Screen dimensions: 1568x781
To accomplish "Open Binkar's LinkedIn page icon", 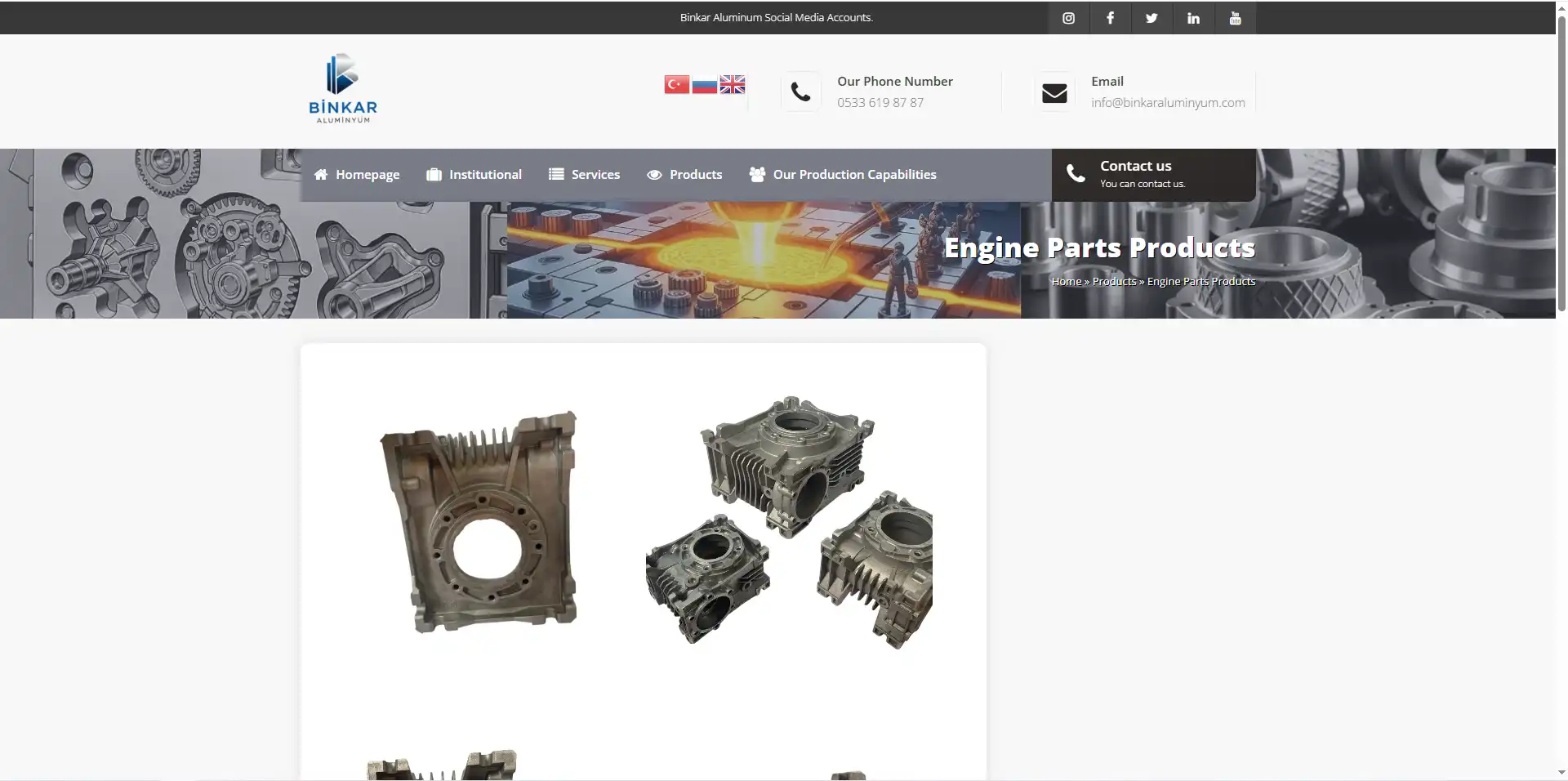I will [x=1193, y=18].
